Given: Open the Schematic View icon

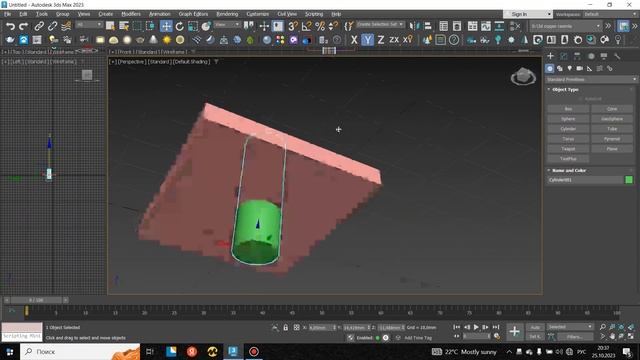Looking at the screenshot, I should [x=499, y=26].
